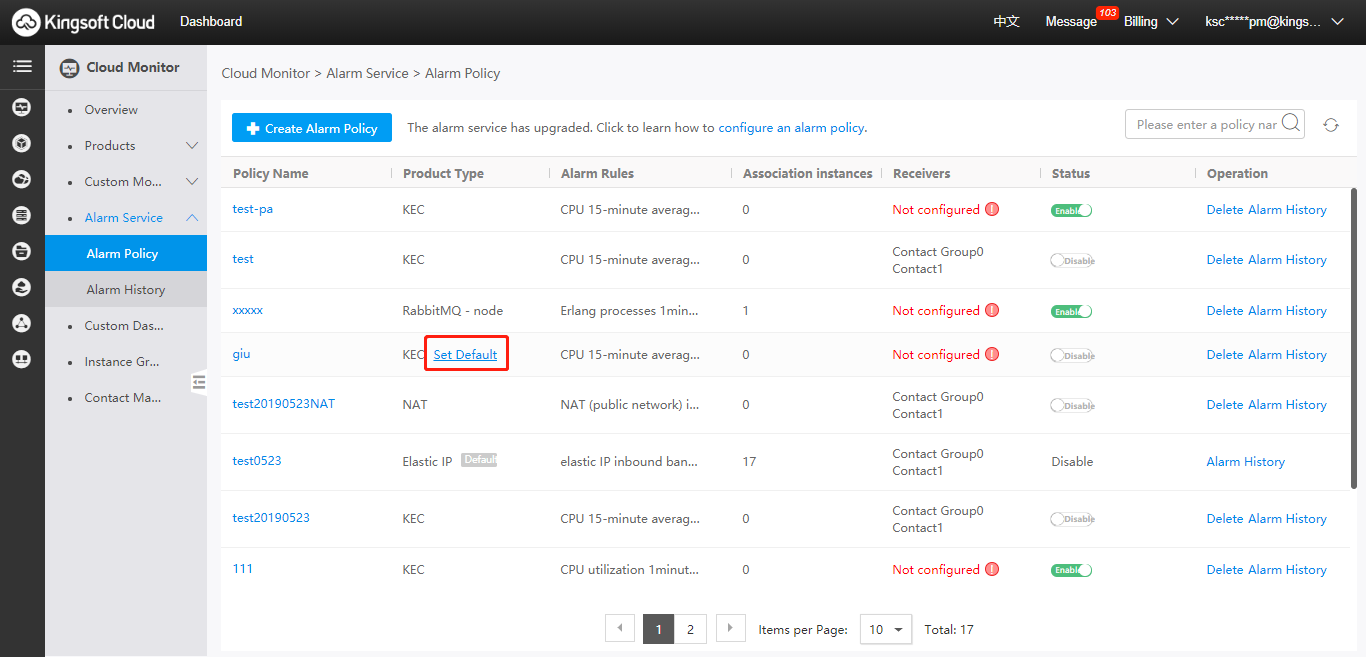This screenshot has width=1366, height=657.
Task: Click the Kingsoft Cloud logo
Action: pos(84,22)
